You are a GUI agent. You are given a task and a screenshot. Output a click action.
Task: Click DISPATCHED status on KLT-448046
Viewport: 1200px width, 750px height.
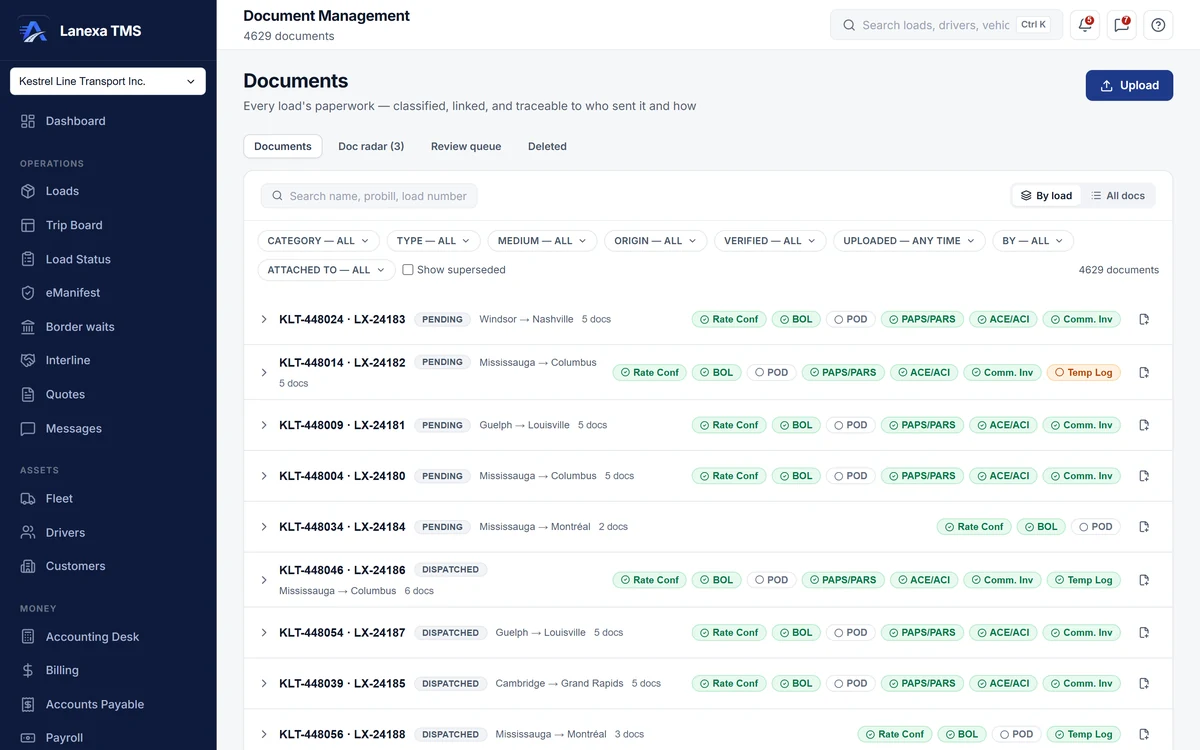[x=450, y=570]
